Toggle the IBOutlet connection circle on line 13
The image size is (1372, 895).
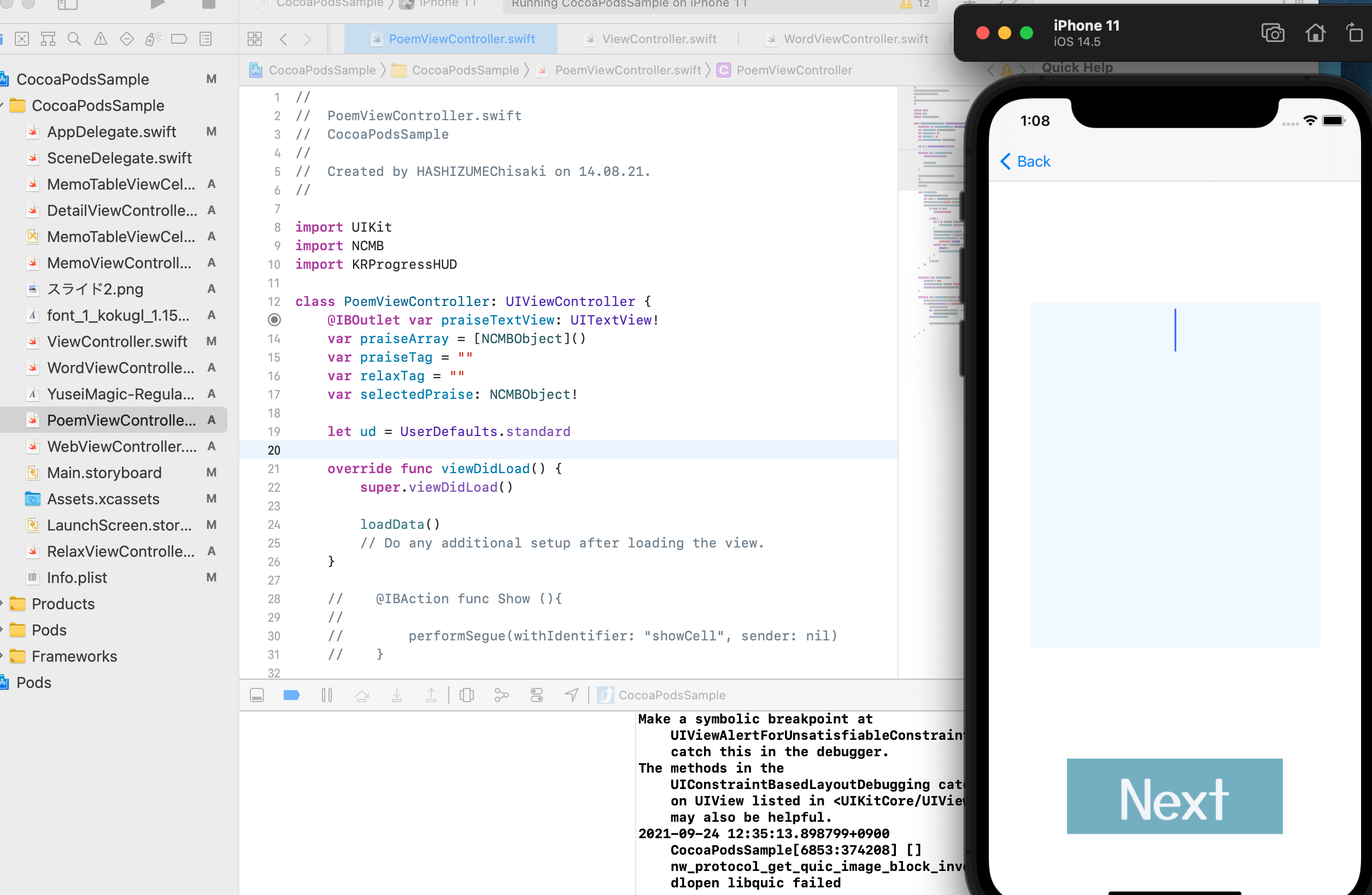coord(274,320)
